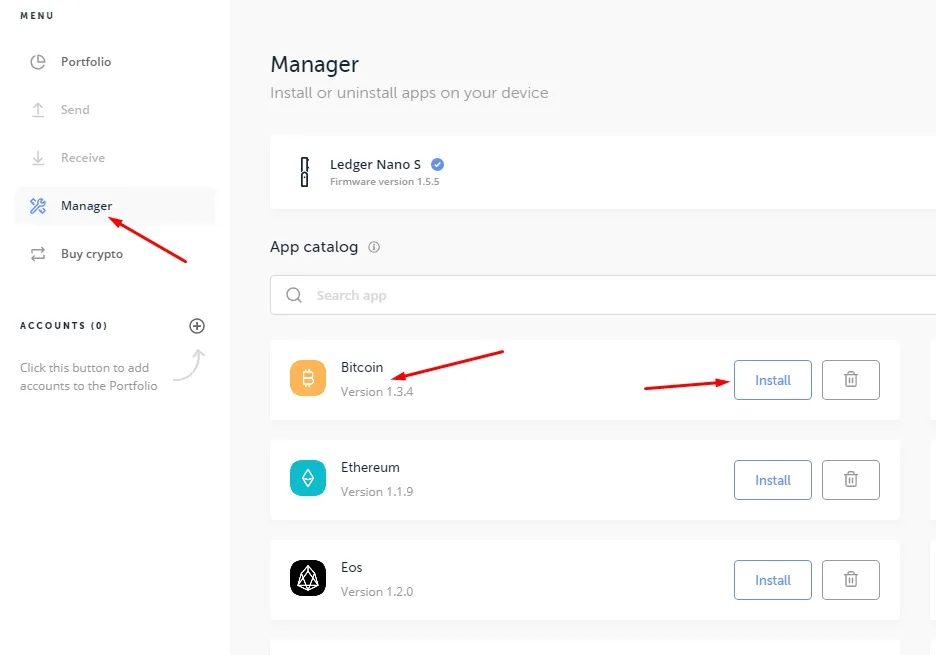Click the Bitcoin 'Version 1.3.4' text
This screenshot has width=936, height=655.
377,392
